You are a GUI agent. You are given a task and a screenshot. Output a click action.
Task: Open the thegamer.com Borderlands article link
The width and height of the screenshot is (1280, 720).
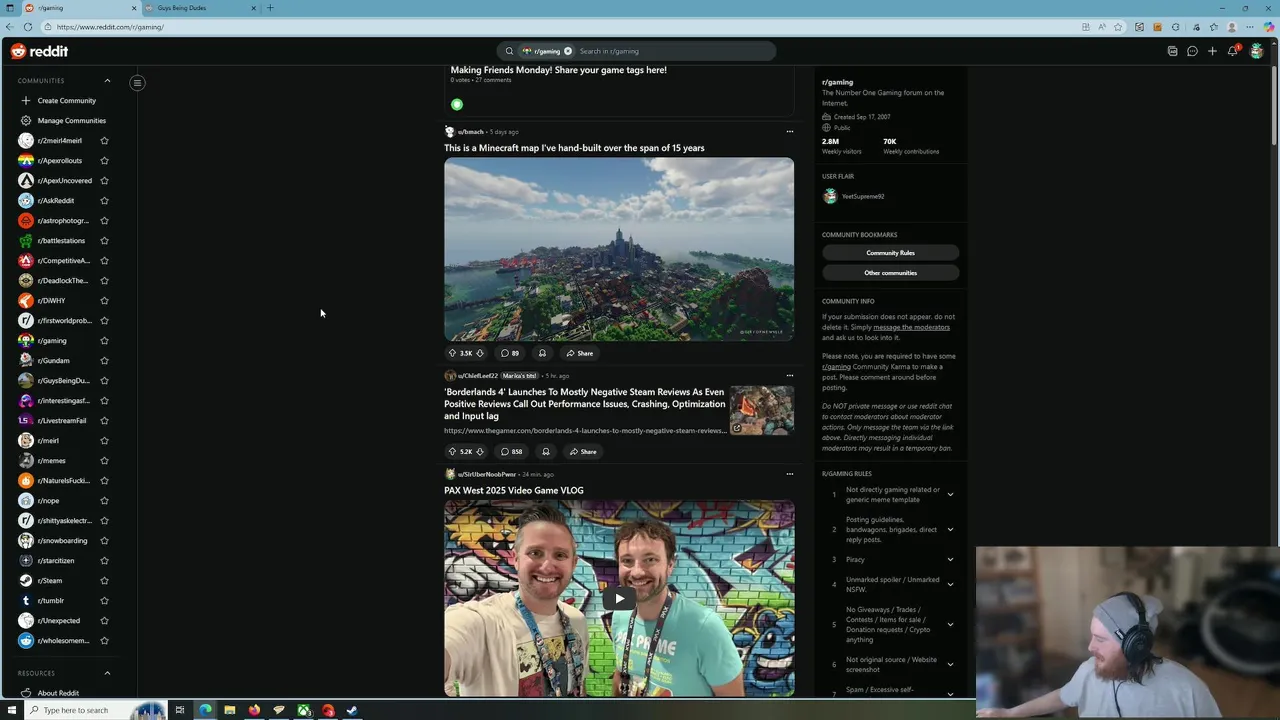(x=585, y=431)
